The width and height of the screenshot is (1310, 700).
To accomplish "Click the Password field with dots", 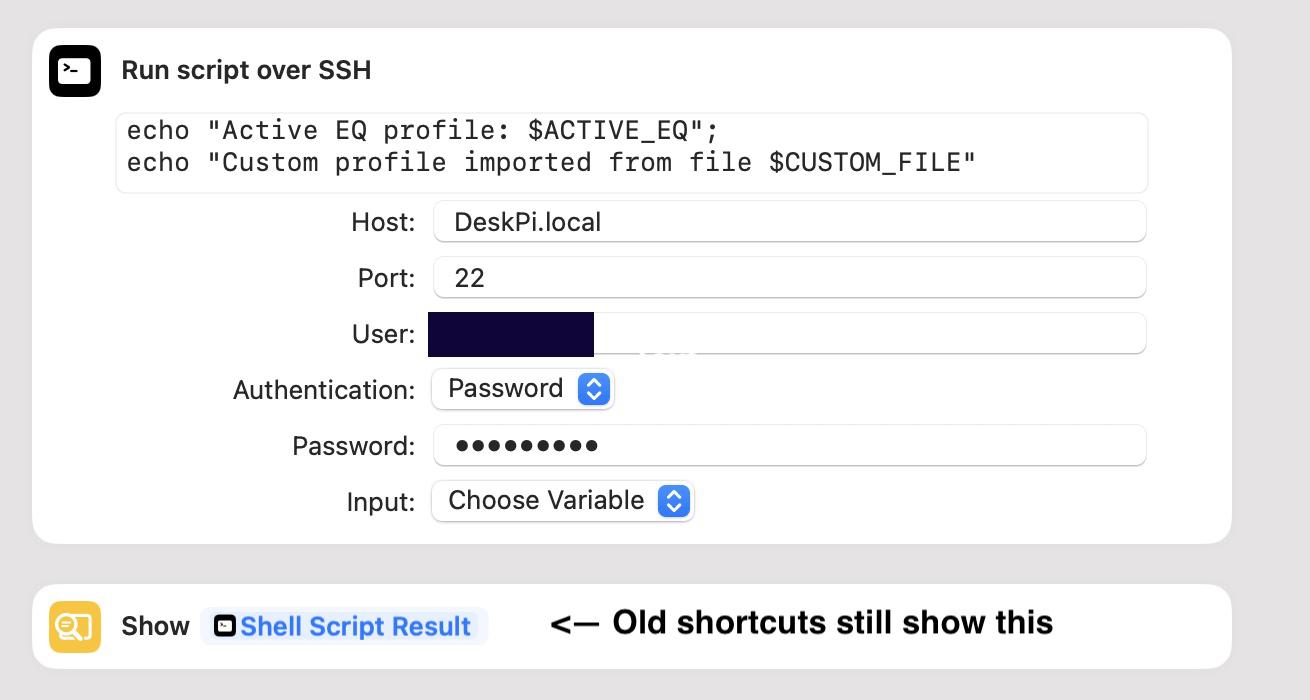I will click(789, 445).
